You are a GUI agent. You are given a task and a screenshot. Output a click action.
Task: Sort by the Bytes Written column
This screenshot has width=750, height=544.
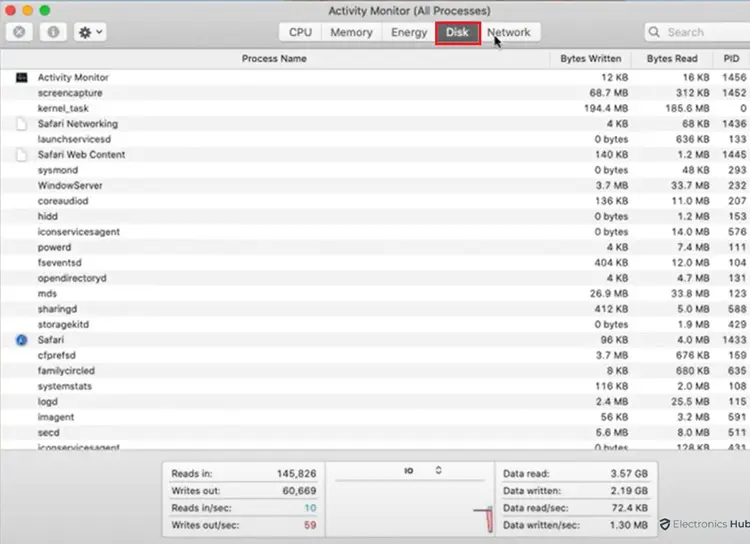click(x=591, y=58)
